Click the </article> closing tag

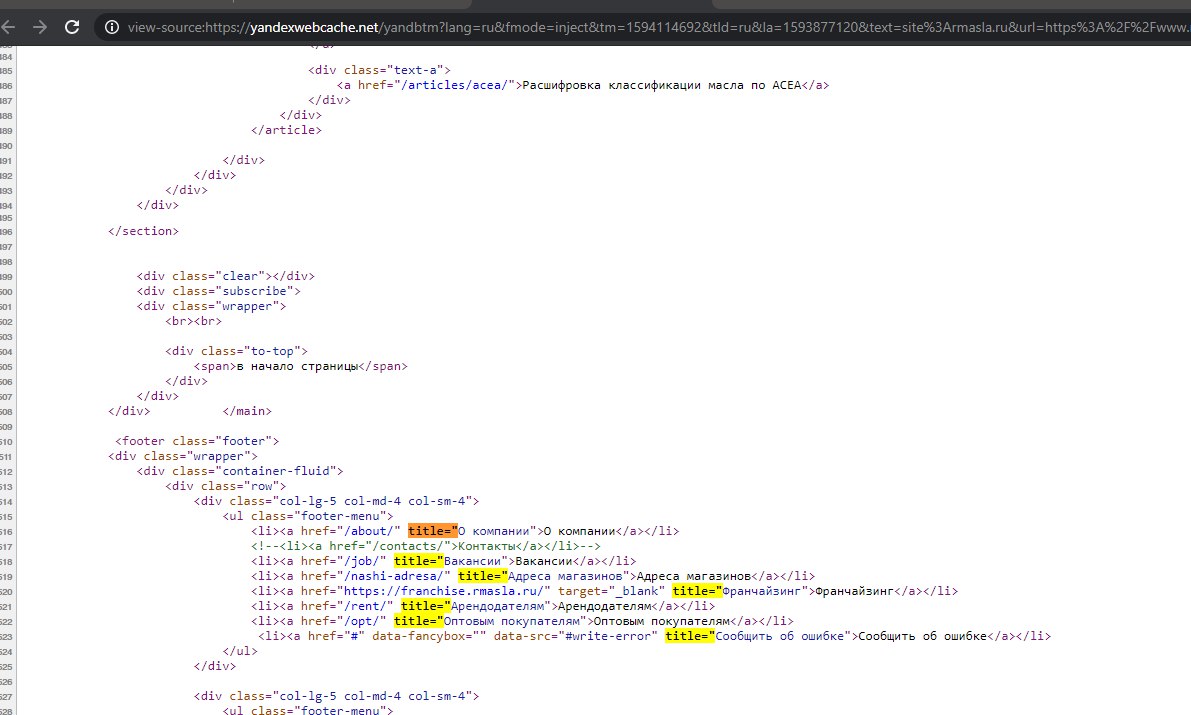[286, 130]
